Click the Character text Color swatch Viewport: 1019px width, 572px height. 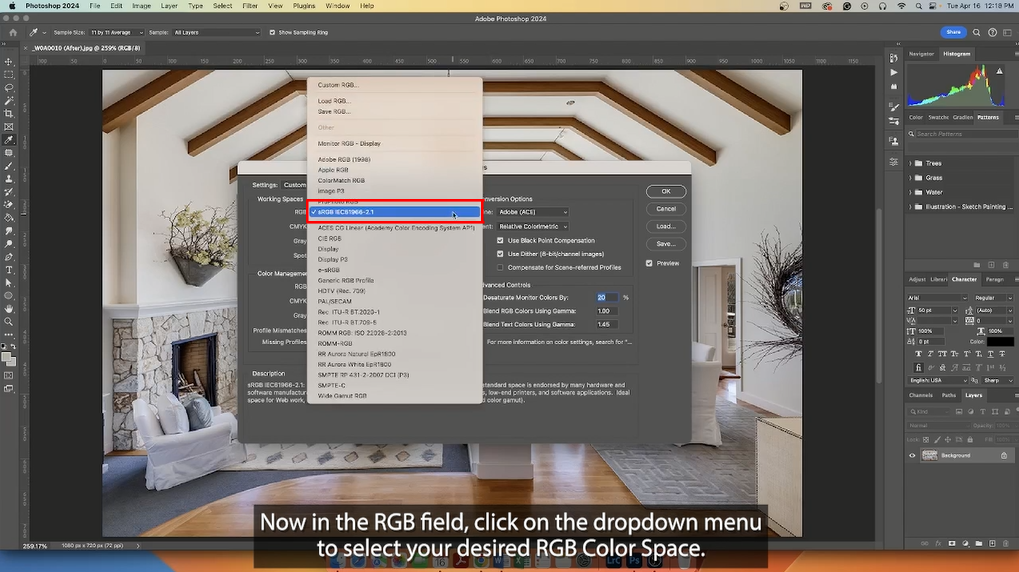click(x=1000, y=342)
